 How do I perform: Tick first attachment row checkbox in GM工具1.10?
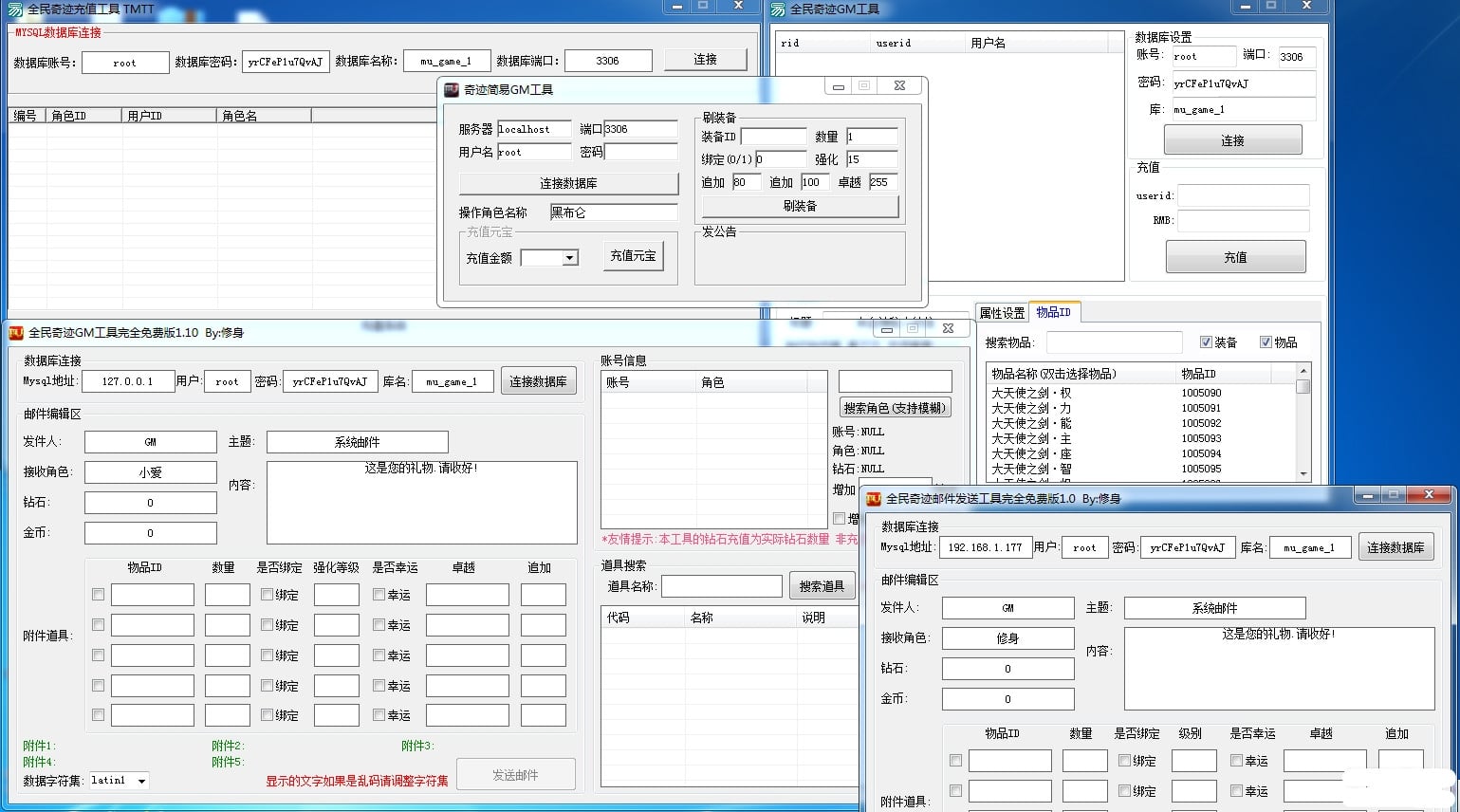pos(98,595)
